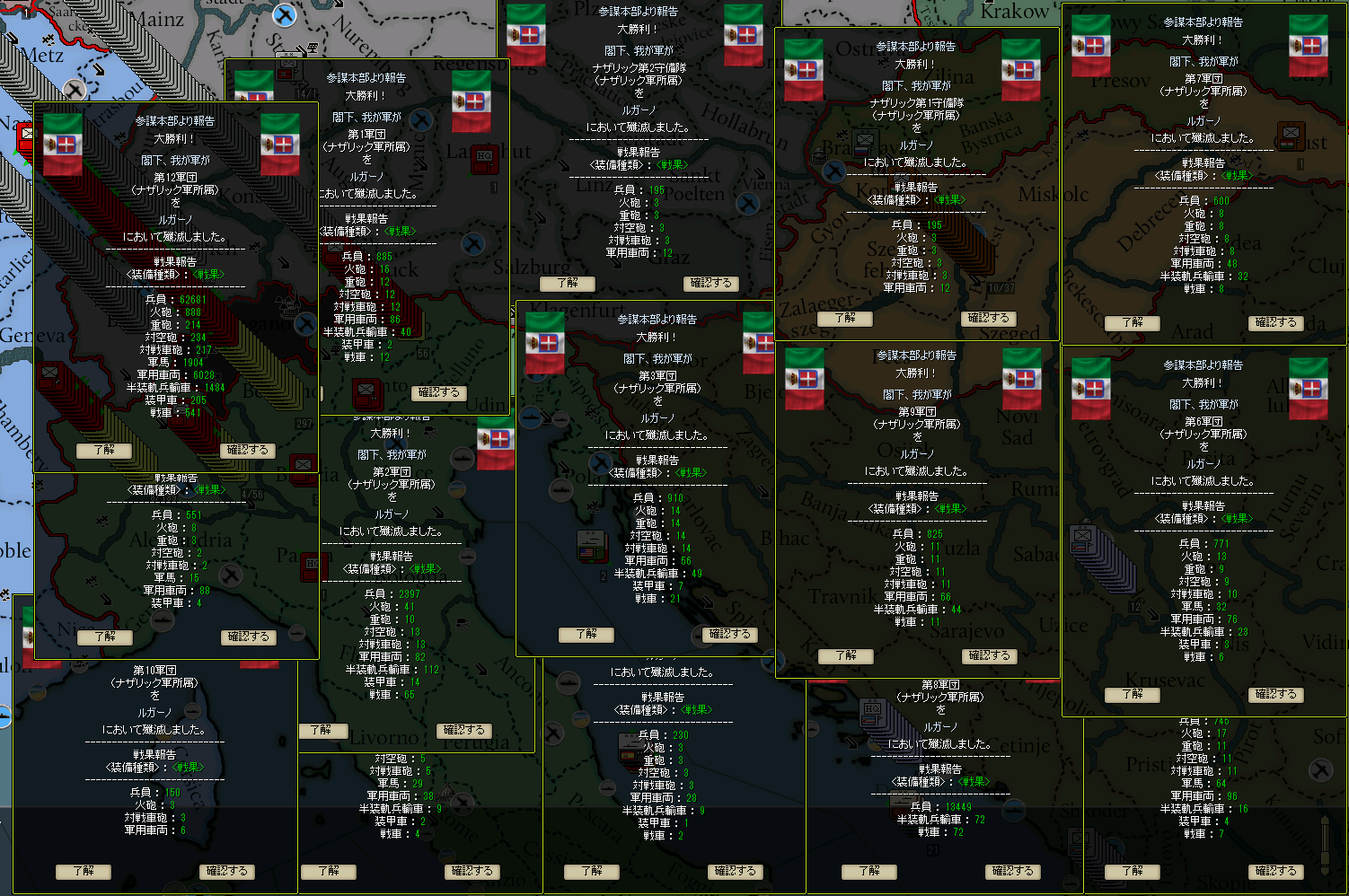Image resolution: width=1349 pixels, height=896 pixels.
Task: Select the Spanish flag unit counter
Action: tap(630, 748)
